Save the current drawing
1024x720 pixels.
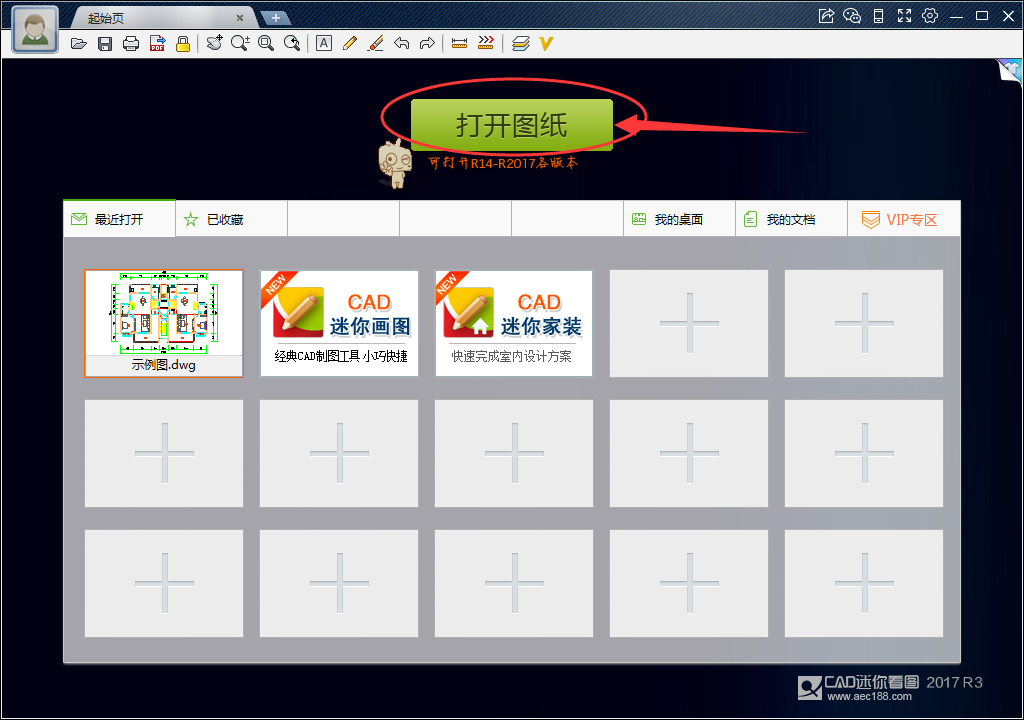105,43
